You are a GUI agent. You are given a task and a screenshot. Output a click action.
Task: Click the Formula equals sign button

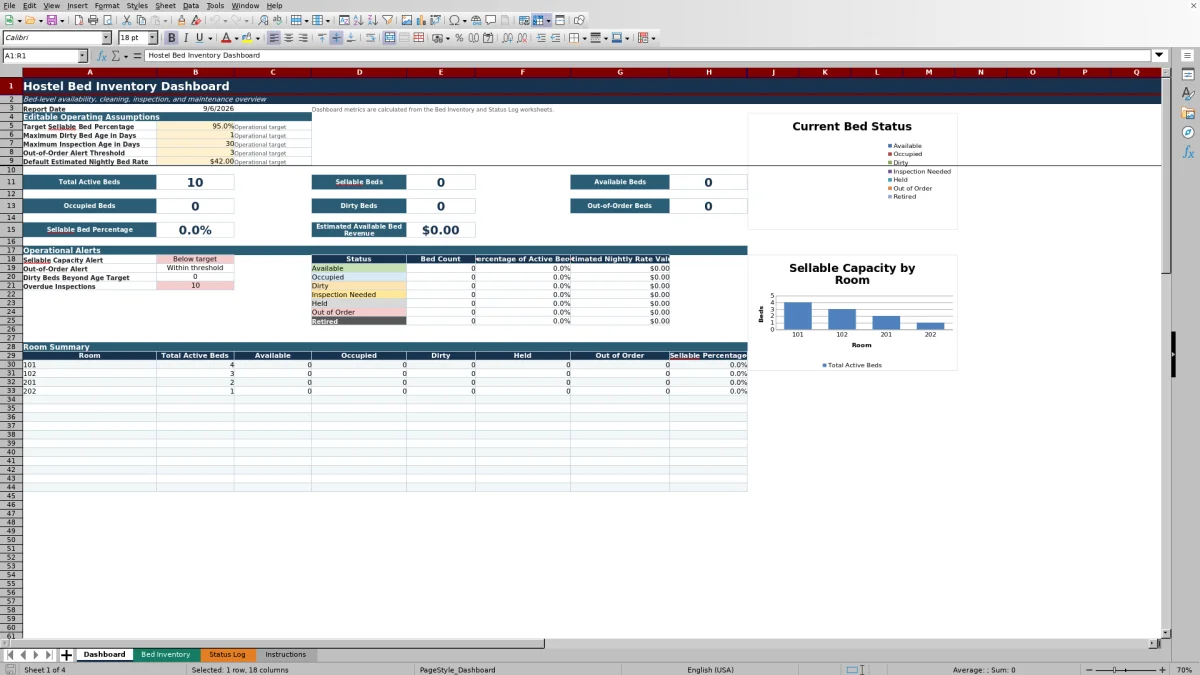coord(137,56)
